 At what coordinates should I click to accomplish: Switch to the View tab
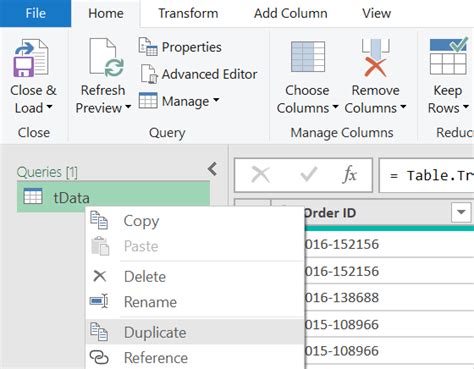click(x=376, y=13)
